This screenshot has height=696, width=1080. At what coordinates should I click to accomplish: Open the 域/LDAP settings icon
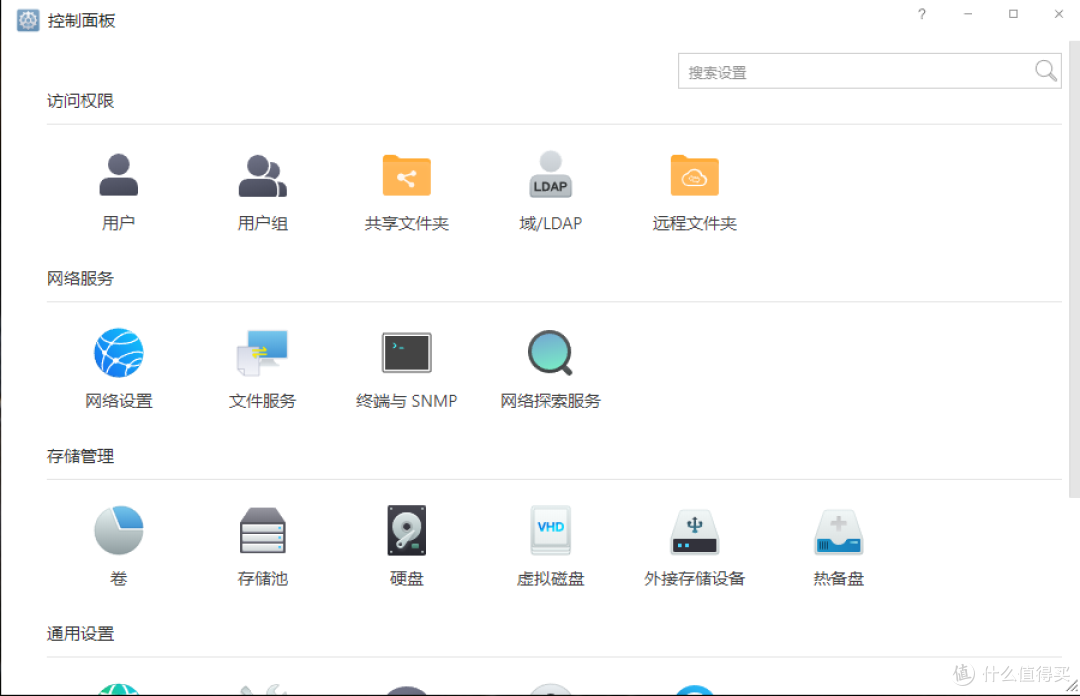click(x=550, y=174)
